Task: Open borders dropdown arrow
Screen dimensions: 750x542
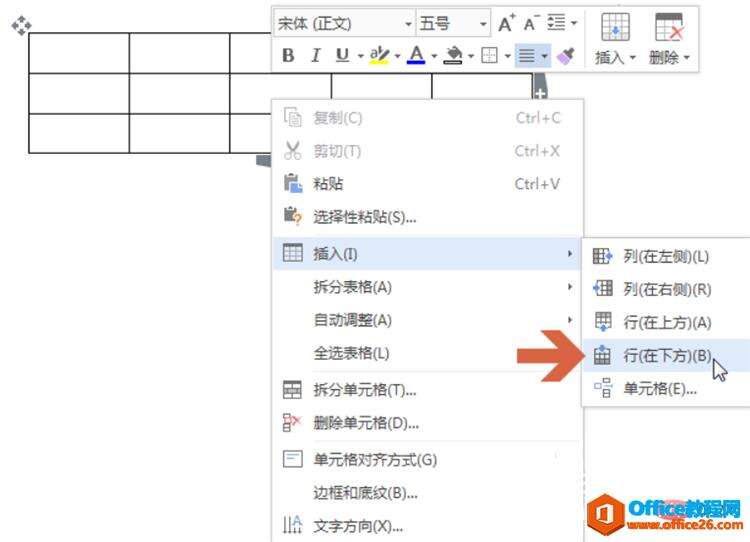Action: [x=507, y=56]
